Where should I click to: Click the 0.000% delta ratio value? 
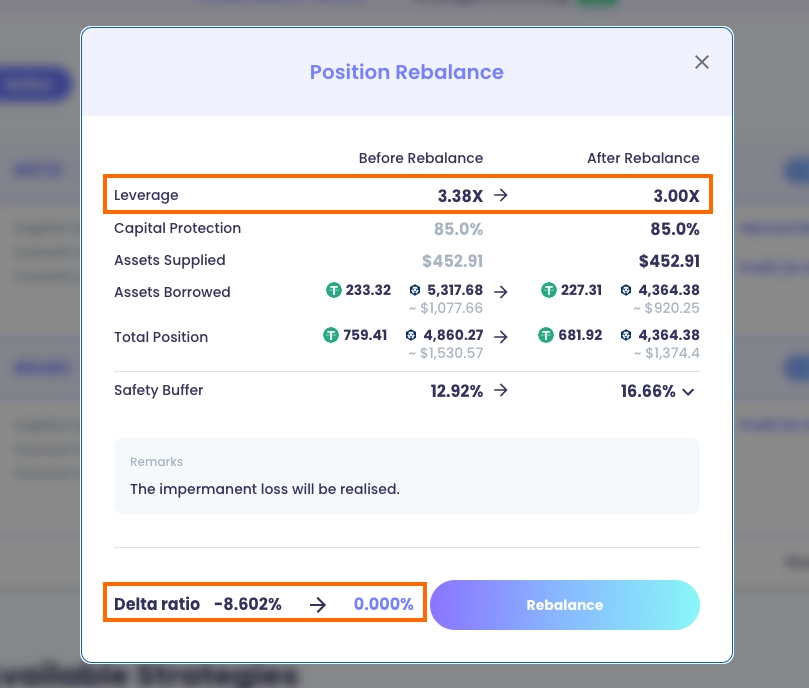[383, 604]
